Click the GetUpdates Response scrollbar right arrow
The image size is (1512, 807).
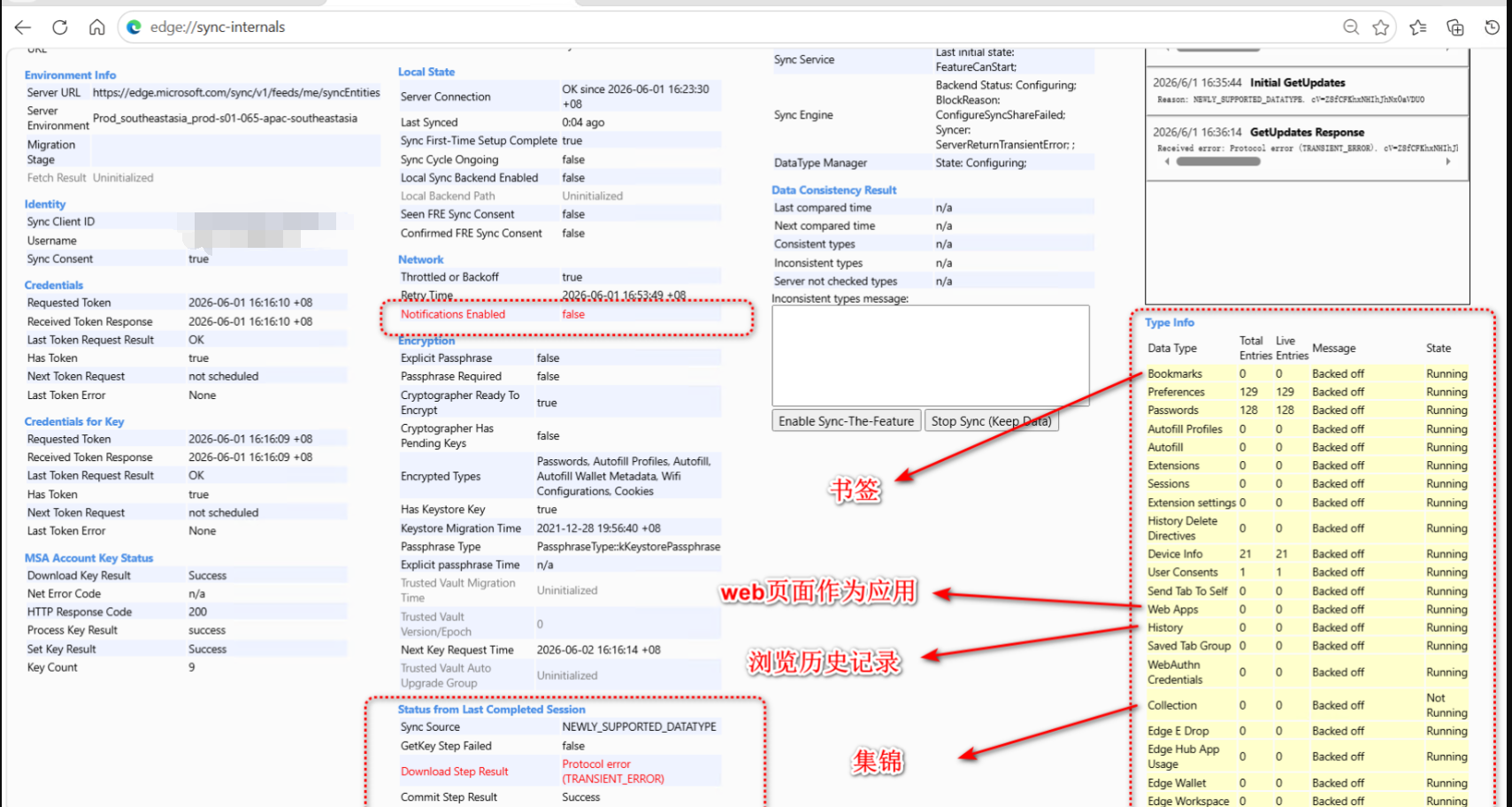(x=1448, y=162)
